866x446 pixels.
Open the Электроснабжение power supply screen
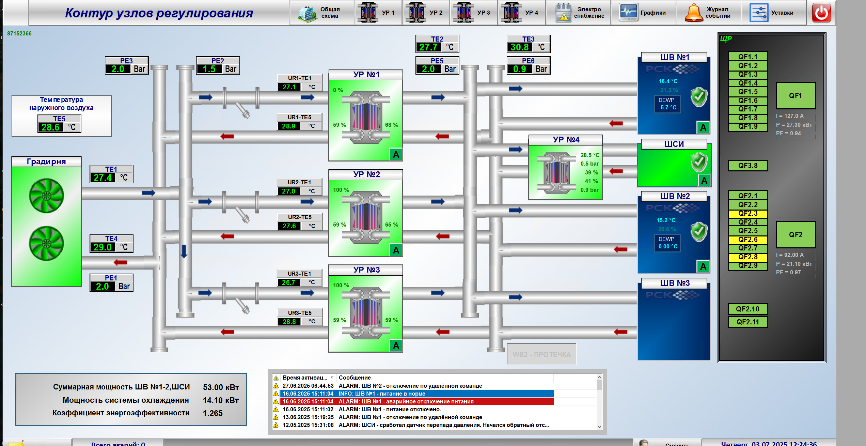pos(574,13)
